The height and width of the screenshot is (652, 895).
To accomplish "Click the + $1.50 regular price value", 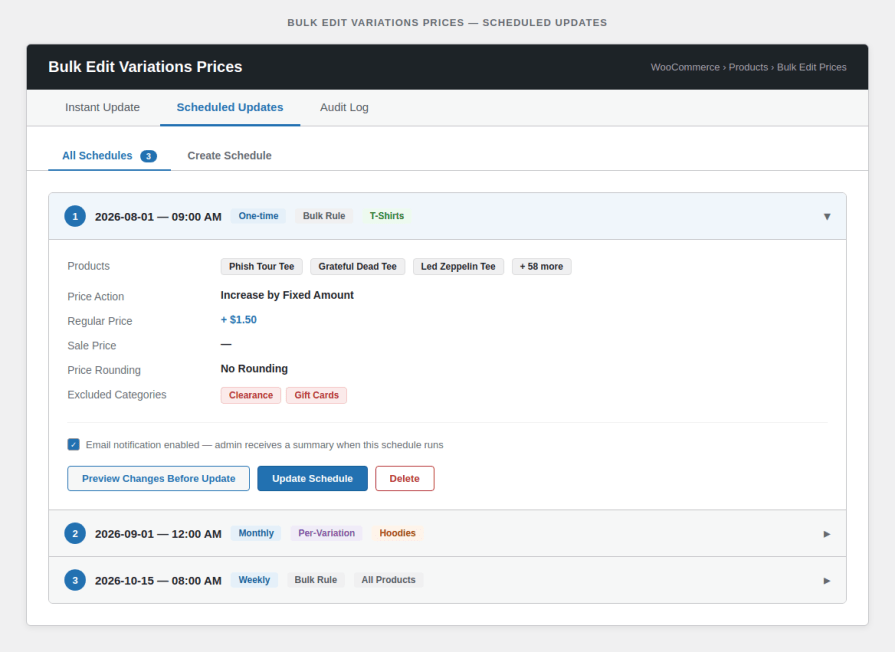I will click(239, 320).
